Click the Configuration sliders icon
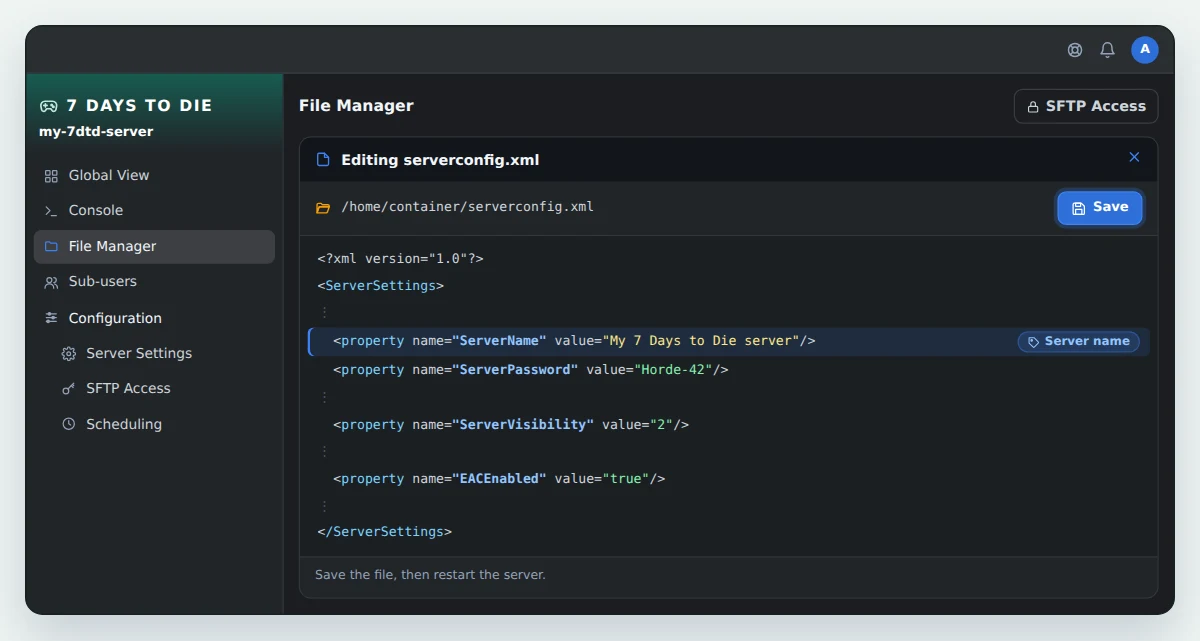This screenshot has height=641, width=1200. coord(51,318)
